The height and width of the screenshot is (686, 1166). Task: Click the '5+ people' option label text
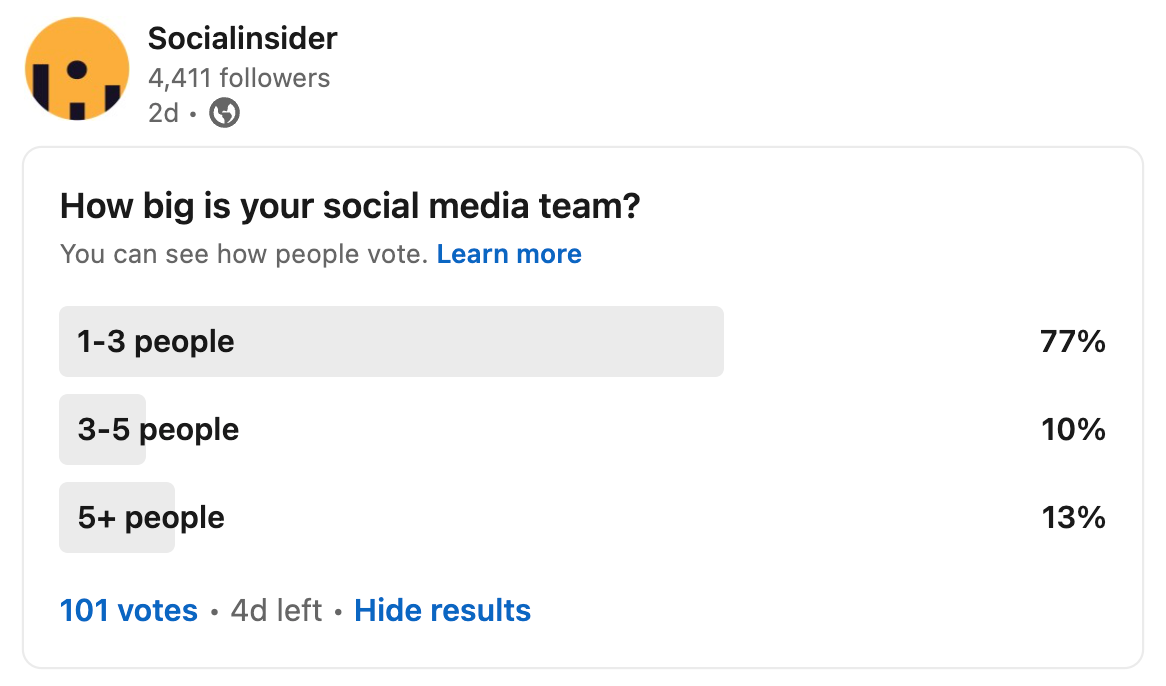coord(151,517)
